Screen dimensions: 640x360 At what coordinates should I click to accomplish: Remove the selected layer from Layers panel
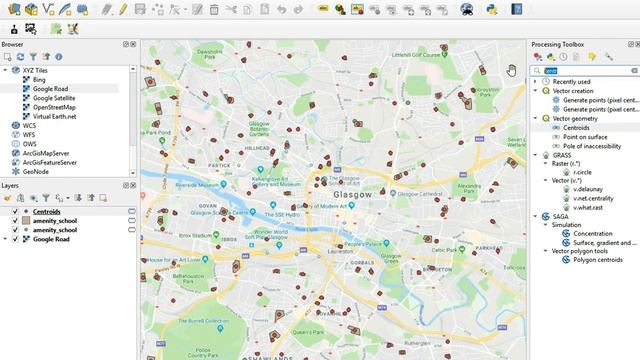[103, 198]
